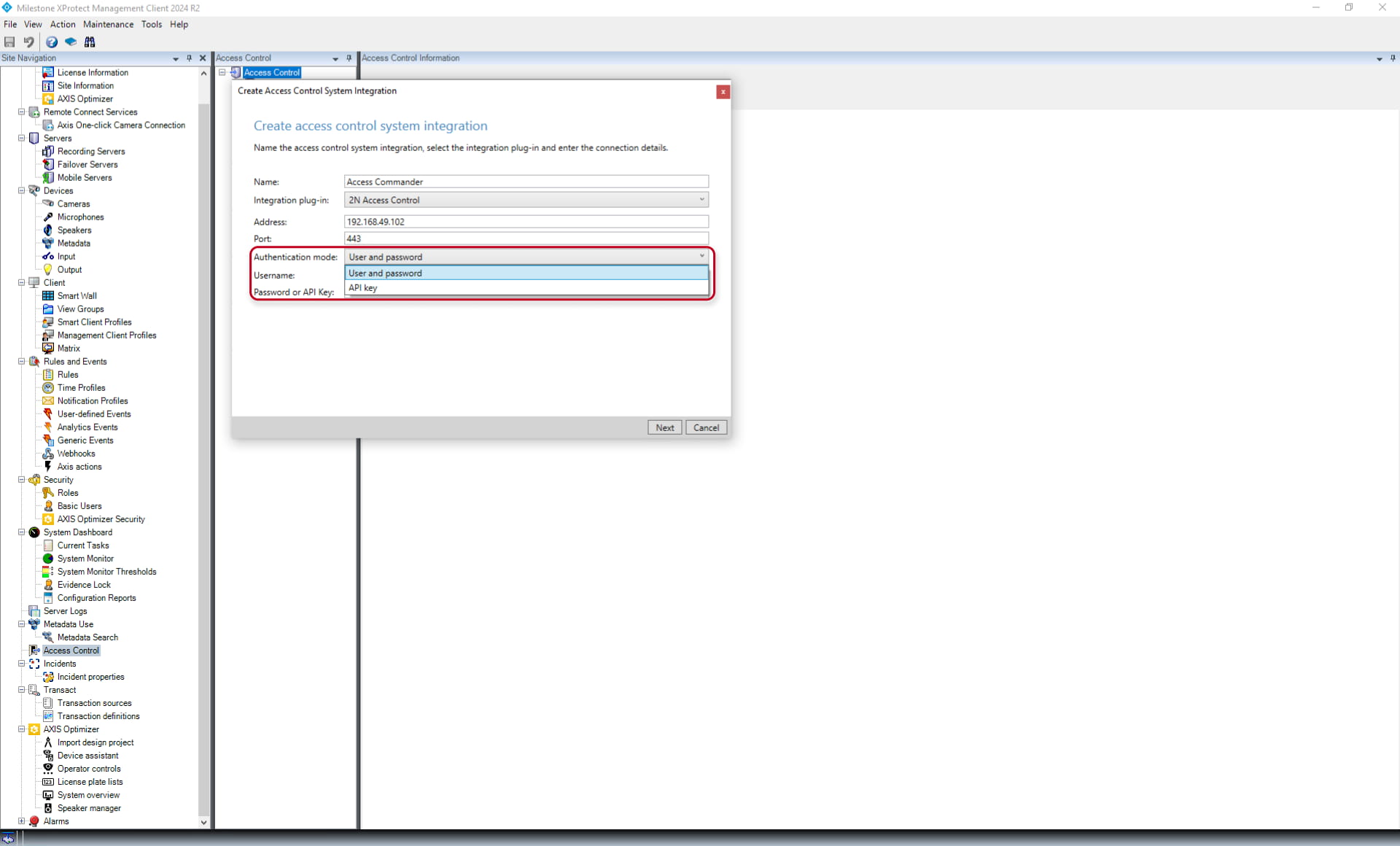Image resolution: width=1400 pixels, height=846 pixels.
Task: Open the Maintenance menu
Action: click(x=108, y=24)
